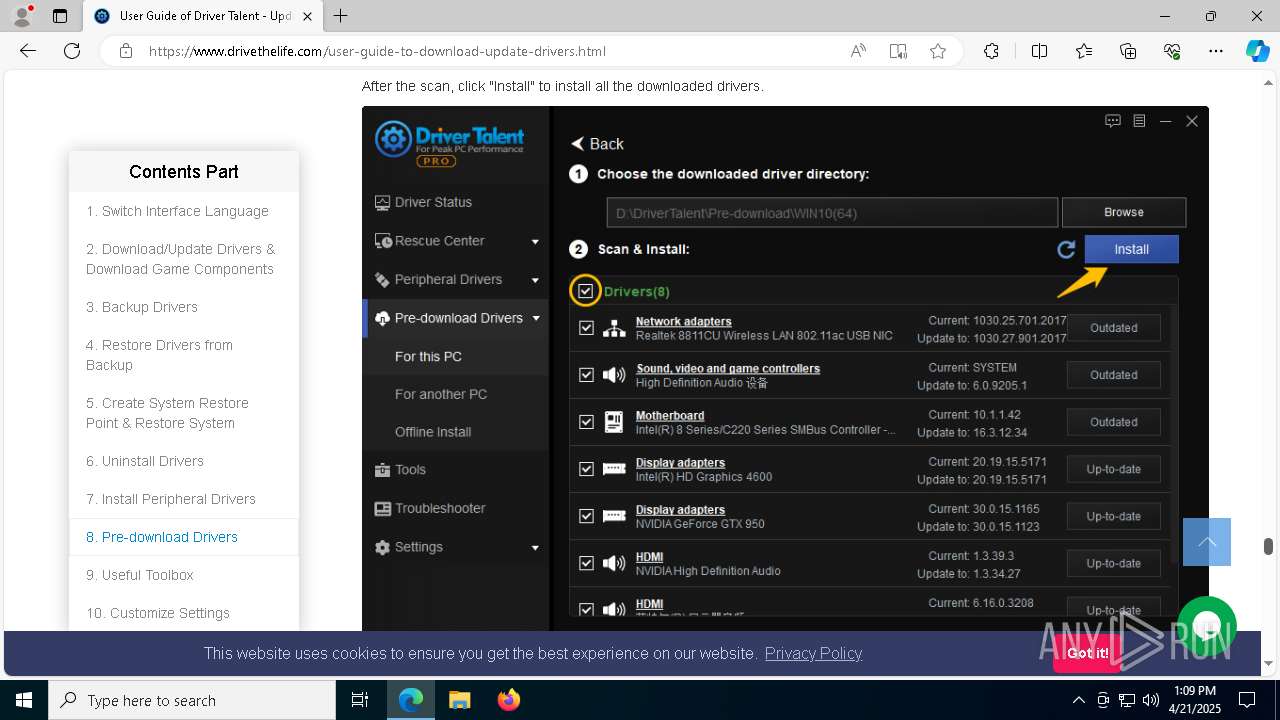1280x720 pixels.
Task: Close the Driver Talent browser tab
Action: (x=307, y=16)
